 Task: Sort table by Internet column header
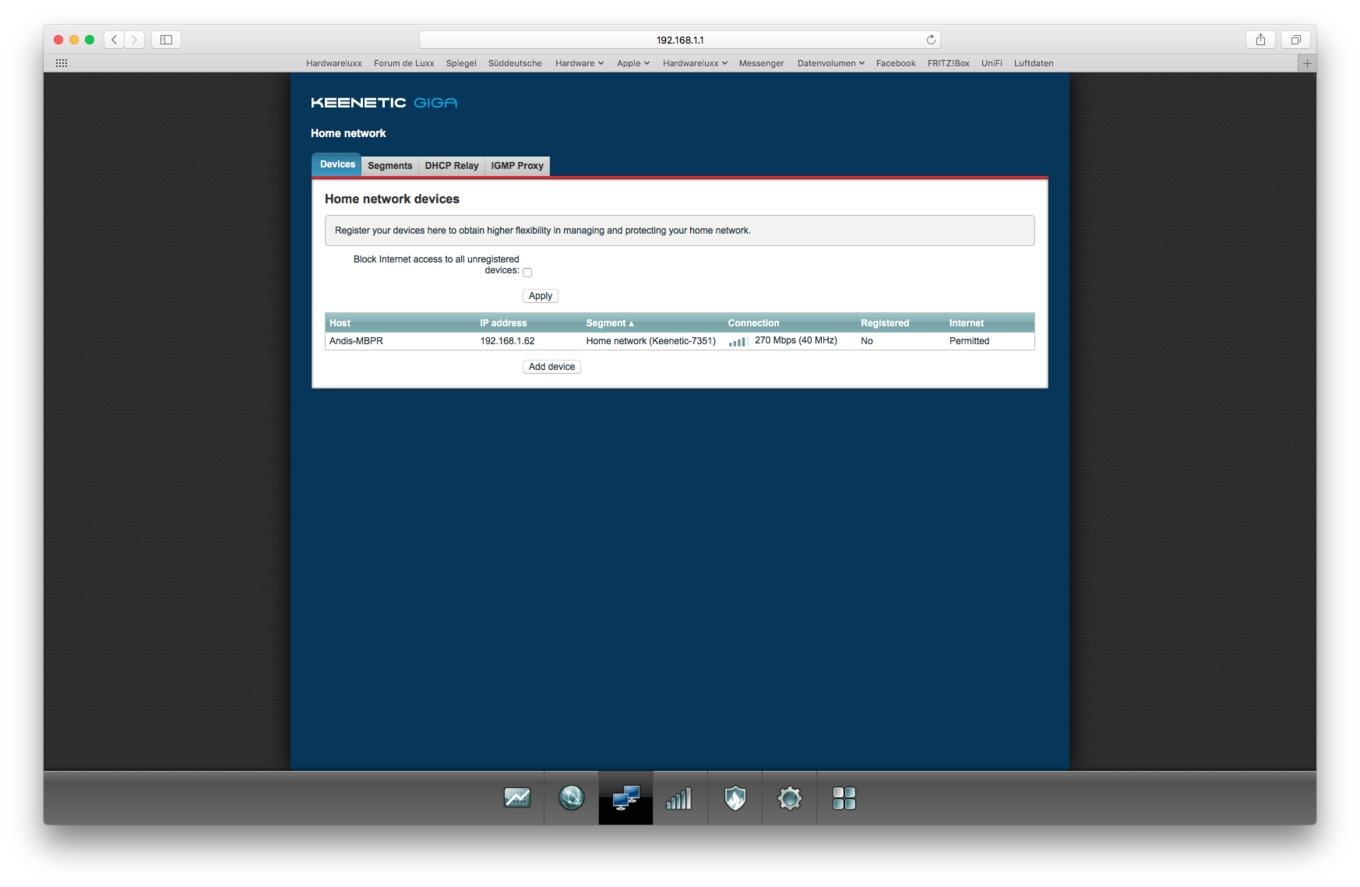(x=966, y=323)
